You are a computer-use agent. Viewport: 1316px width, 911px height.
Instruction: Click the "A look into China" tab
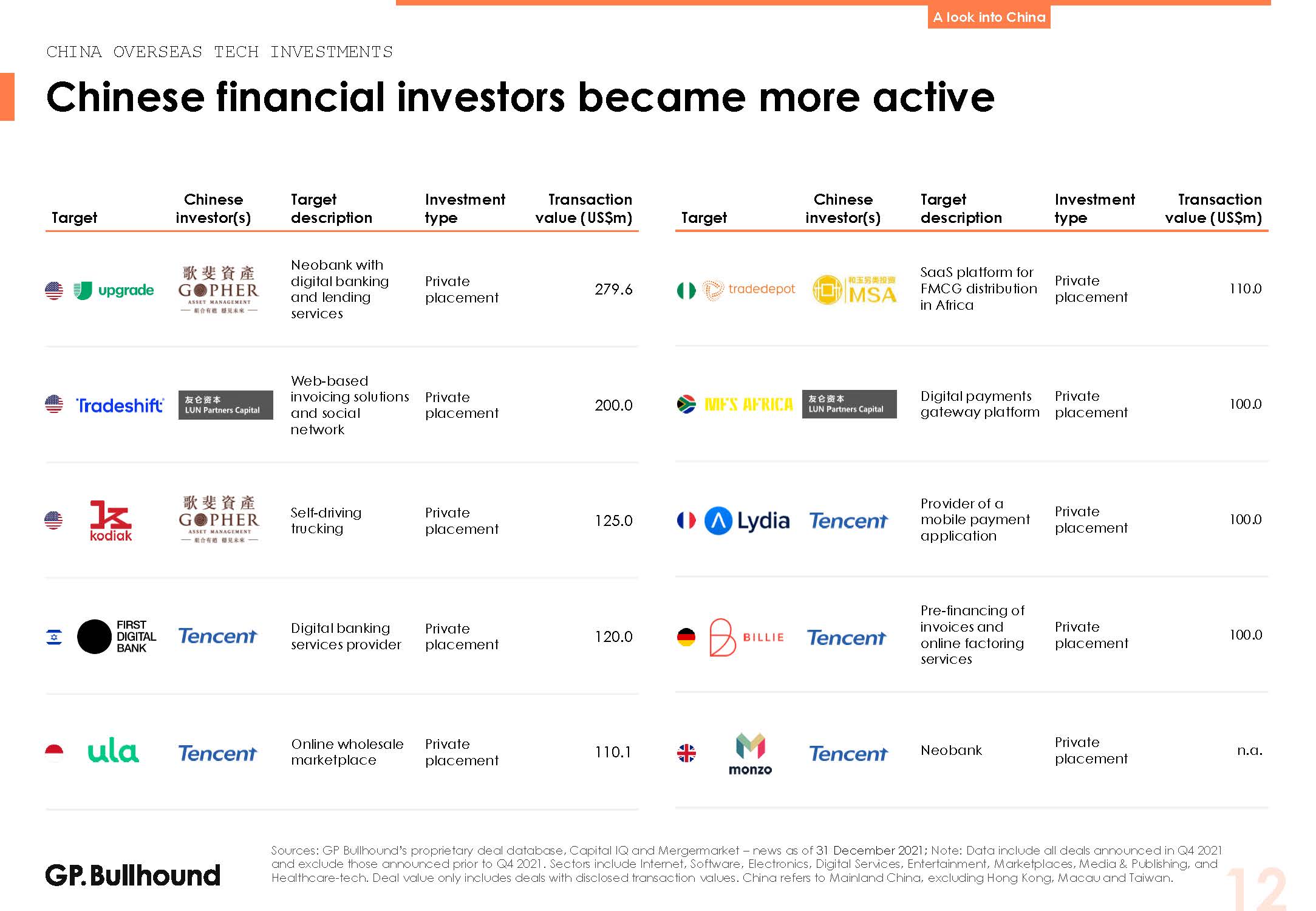point(989,17)
